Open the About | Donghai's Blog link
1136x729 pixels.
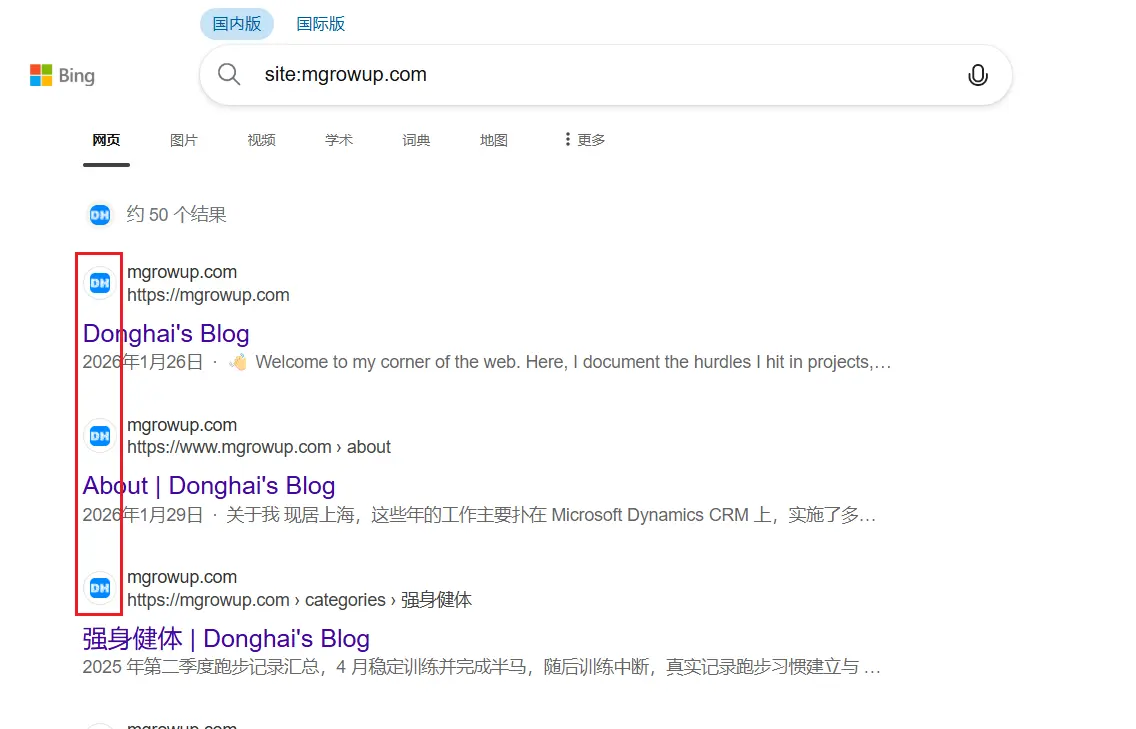coord(209,486)
